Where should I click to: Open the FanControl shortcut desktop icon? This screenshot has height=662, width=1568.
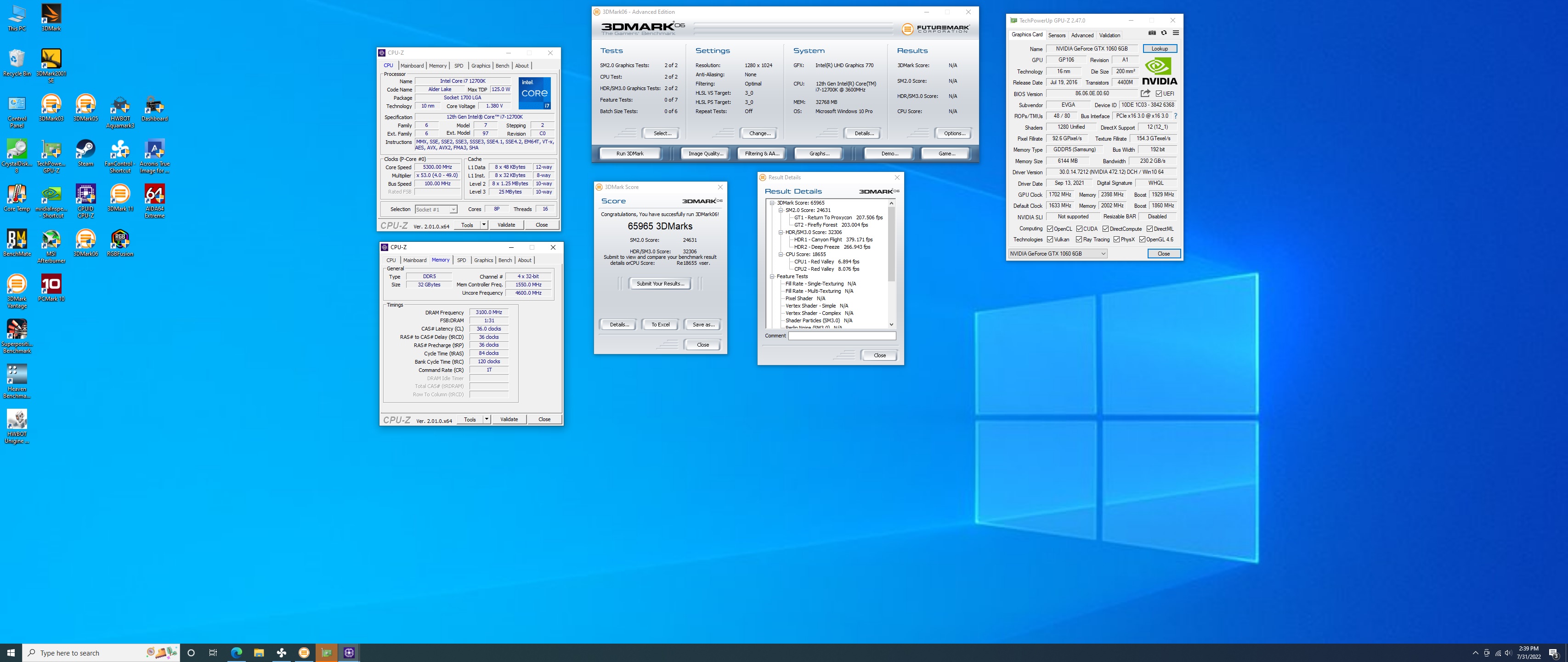pos(120,156)
